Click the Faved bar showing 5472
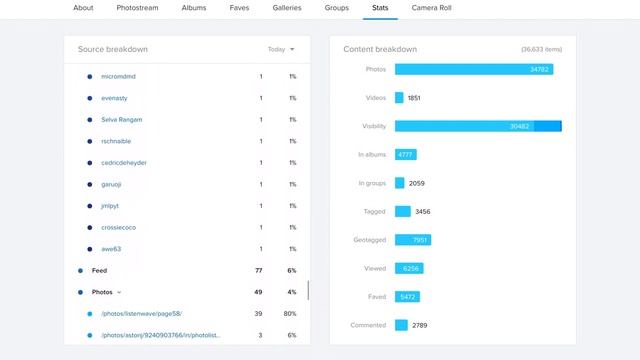The height and width of the screenshot is (360, 640). coord(407,297)
